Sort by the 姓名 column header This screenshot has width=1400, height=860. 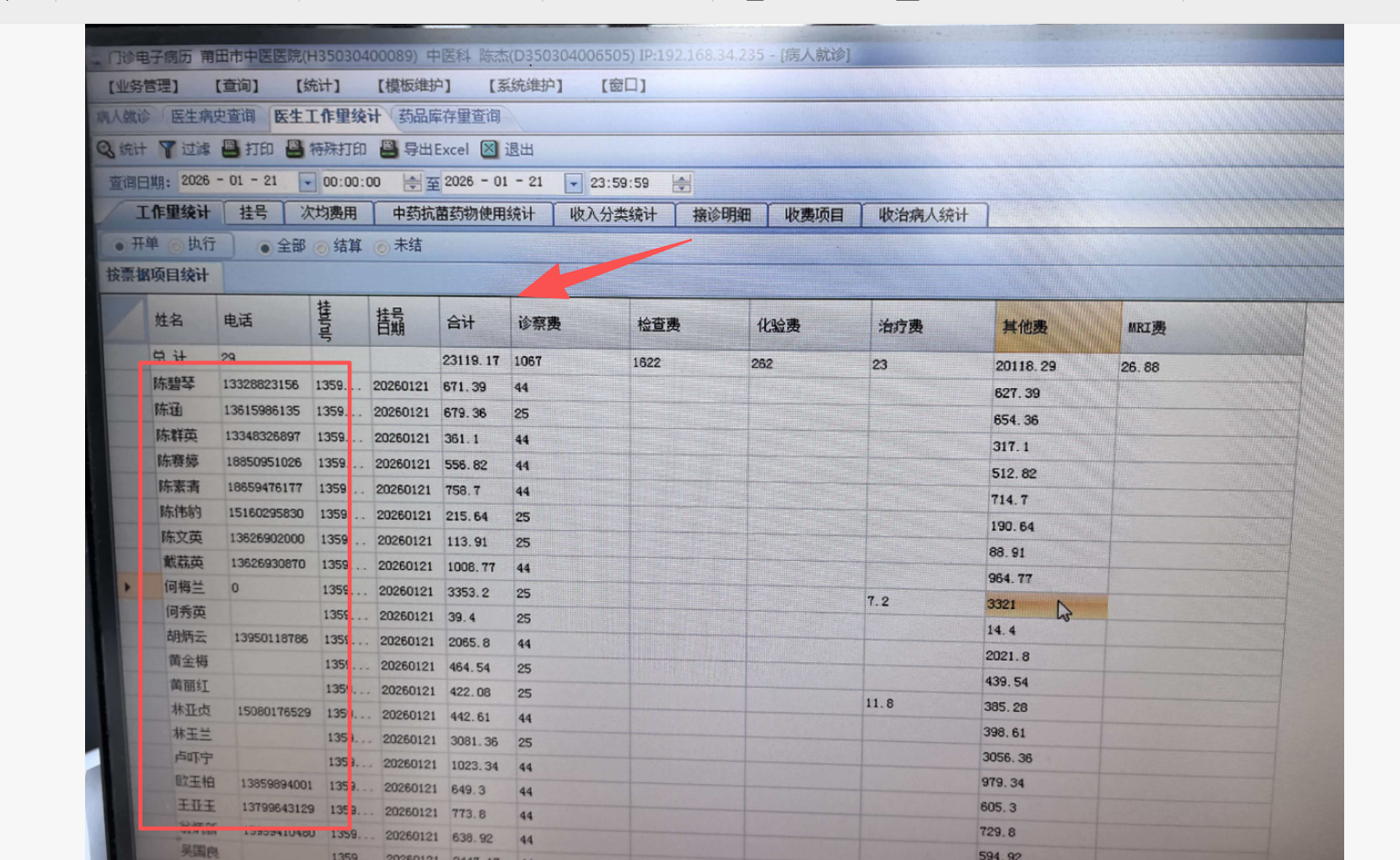tap(182, 320)
